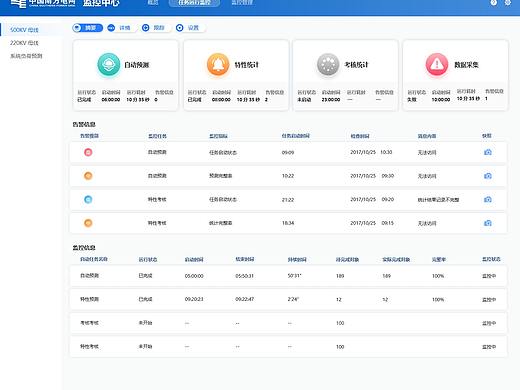This screenshot has width=520, height=390.
Task: Click start time 06:00:00 in 自动预测 card
Action: click(111, 100)
